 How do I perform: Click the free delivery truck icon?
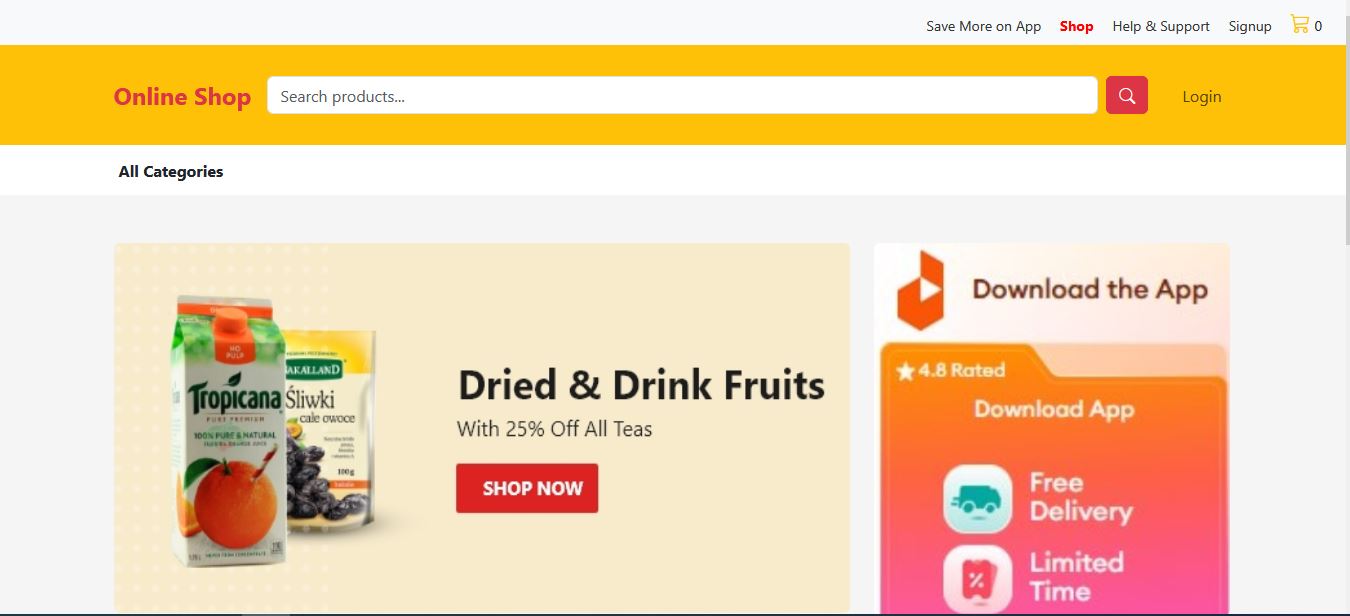[x=978, y=499]
